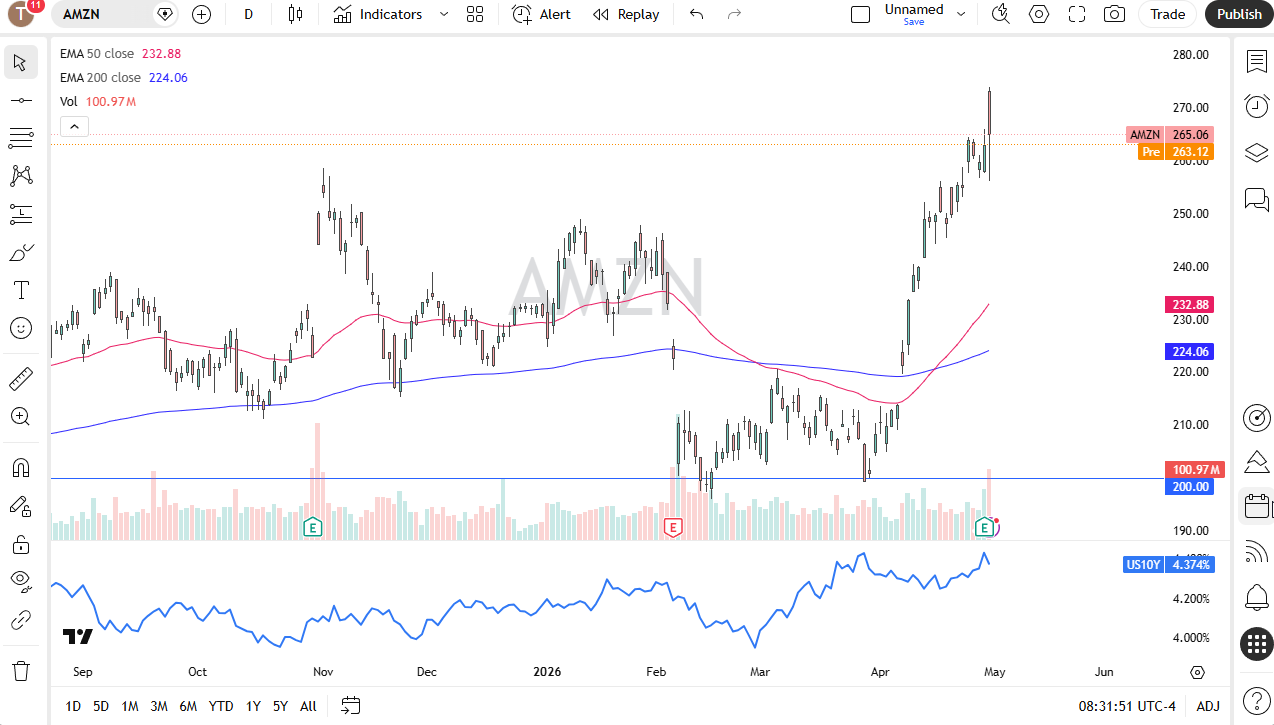Show the February earnings E marker
1274x725 pixels.
pyautogui.click(x=673, y=526)
